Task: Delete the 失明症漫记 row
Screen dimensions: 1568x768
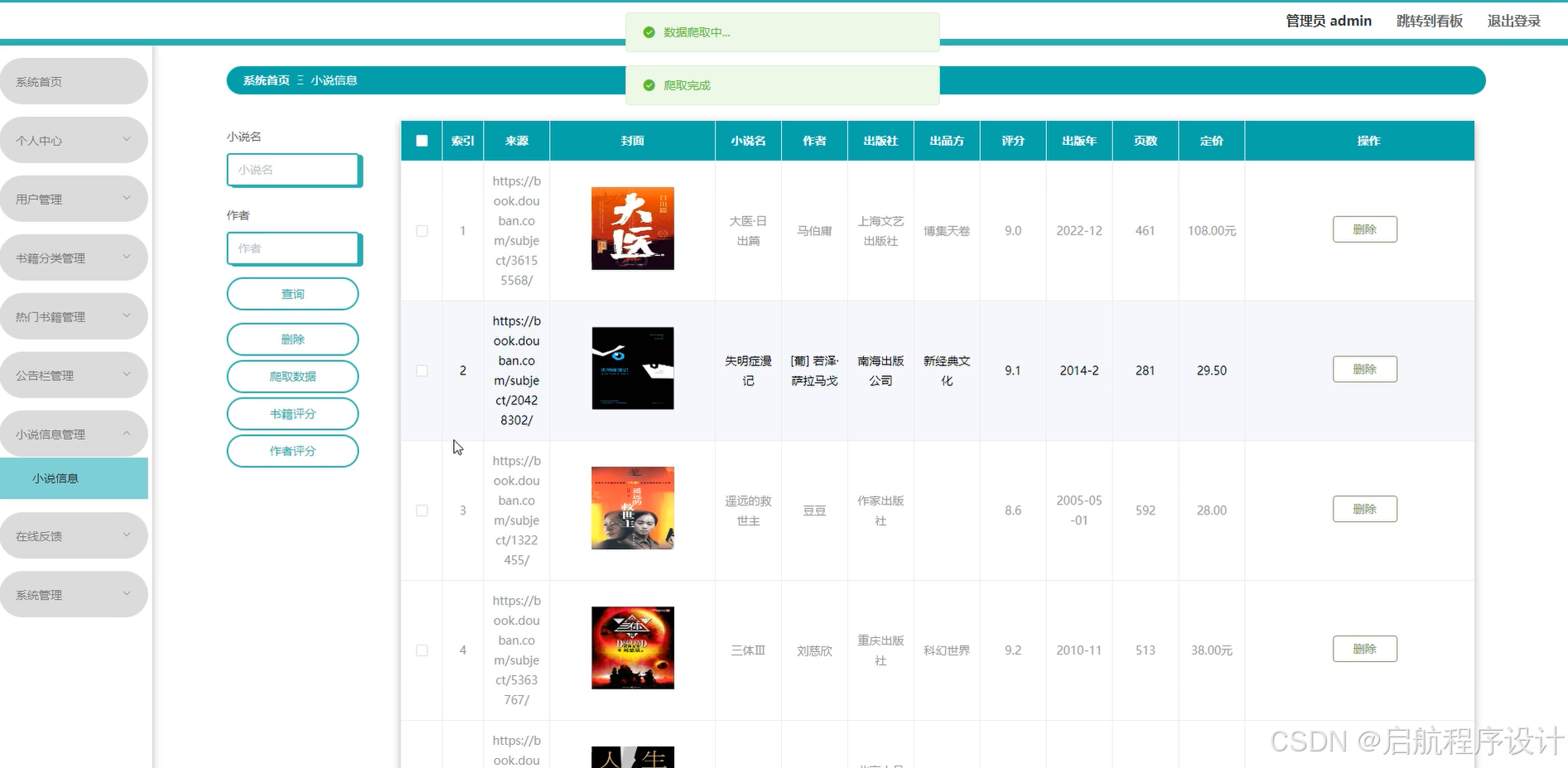Action: (x=1364, y=369)
